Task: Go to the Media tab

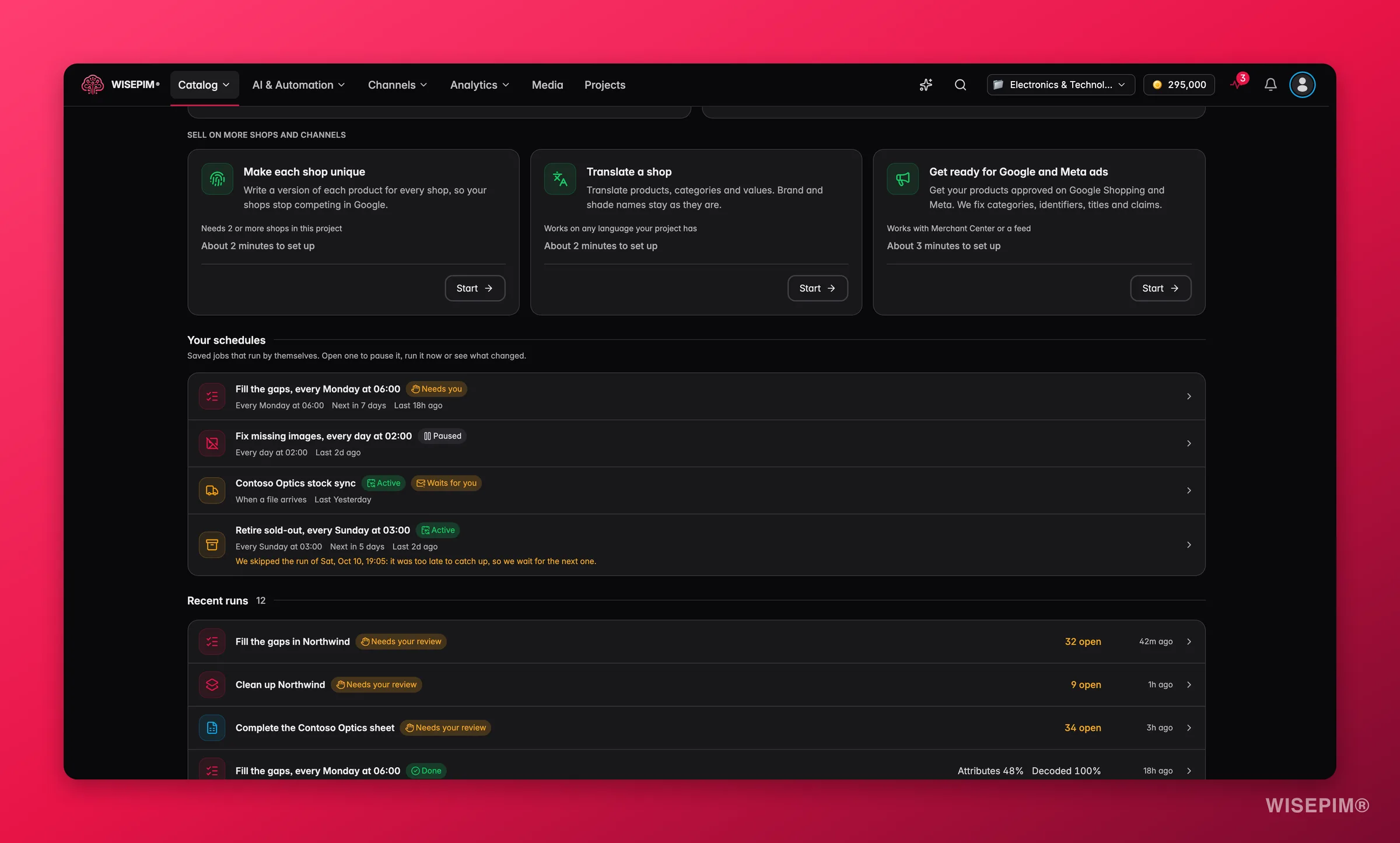Action: click(x=547, y=85)
